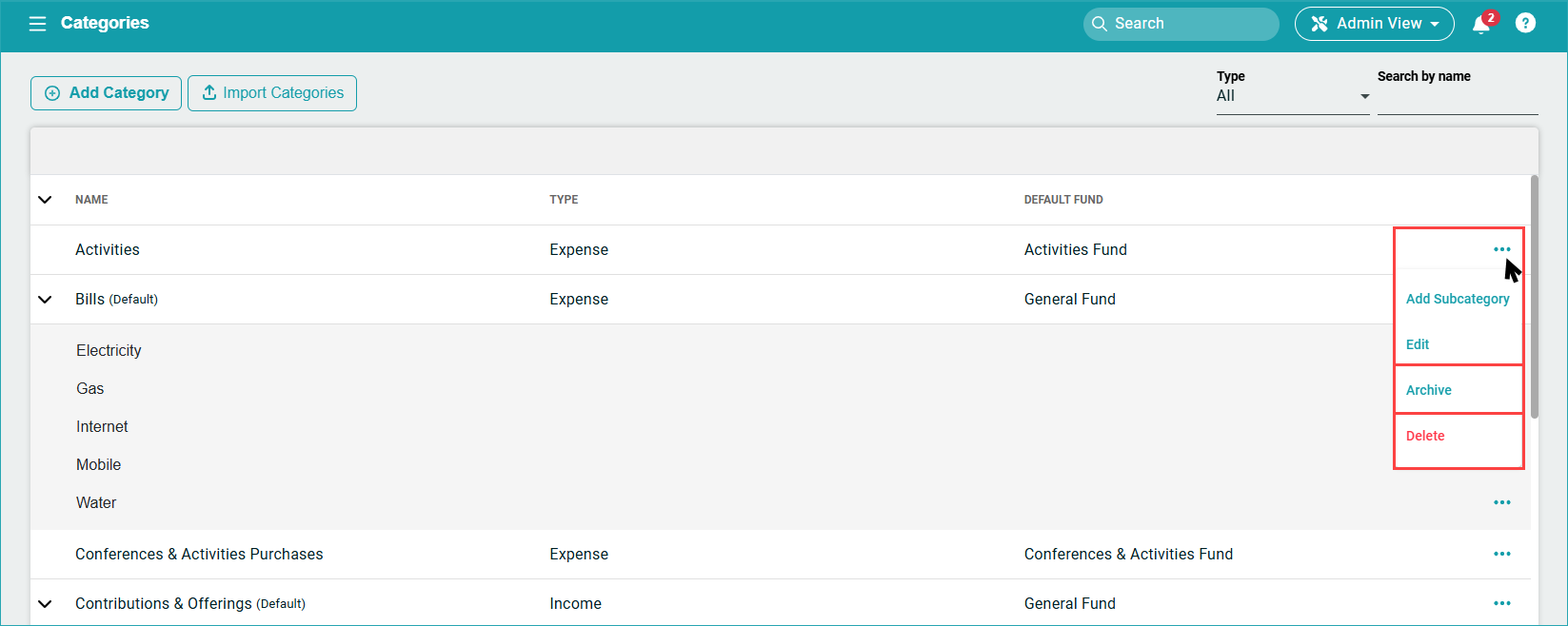Open three-dot menu for Conferences & Activities Purchases

(x=1501, y=554)
